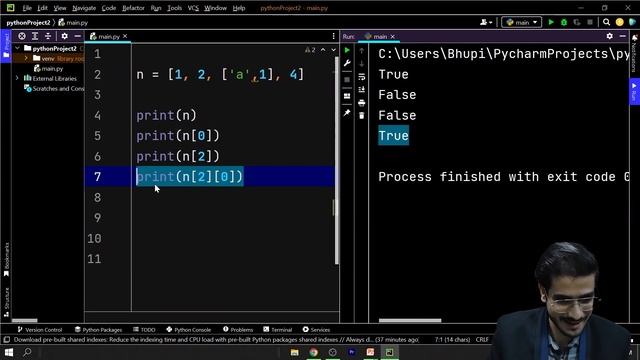Toggle scroll to end in Run console
The width and height of the screenshot is (640, 360).
coord(362,90)
